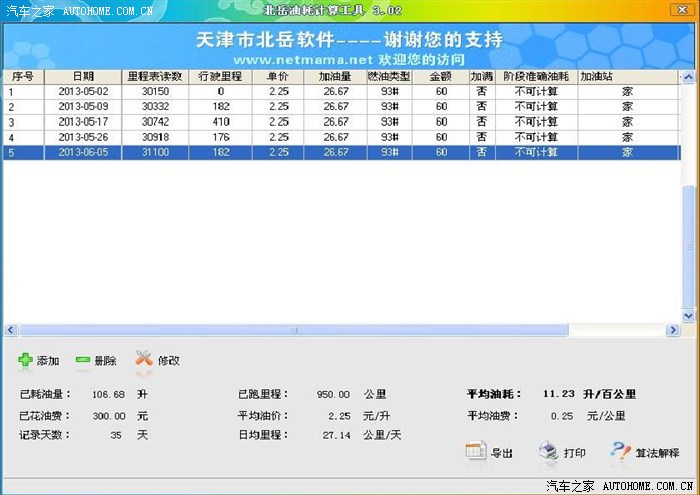Open the www.netmama.net website link
This screenshot has height=495, width=700.
coord(278,59)
